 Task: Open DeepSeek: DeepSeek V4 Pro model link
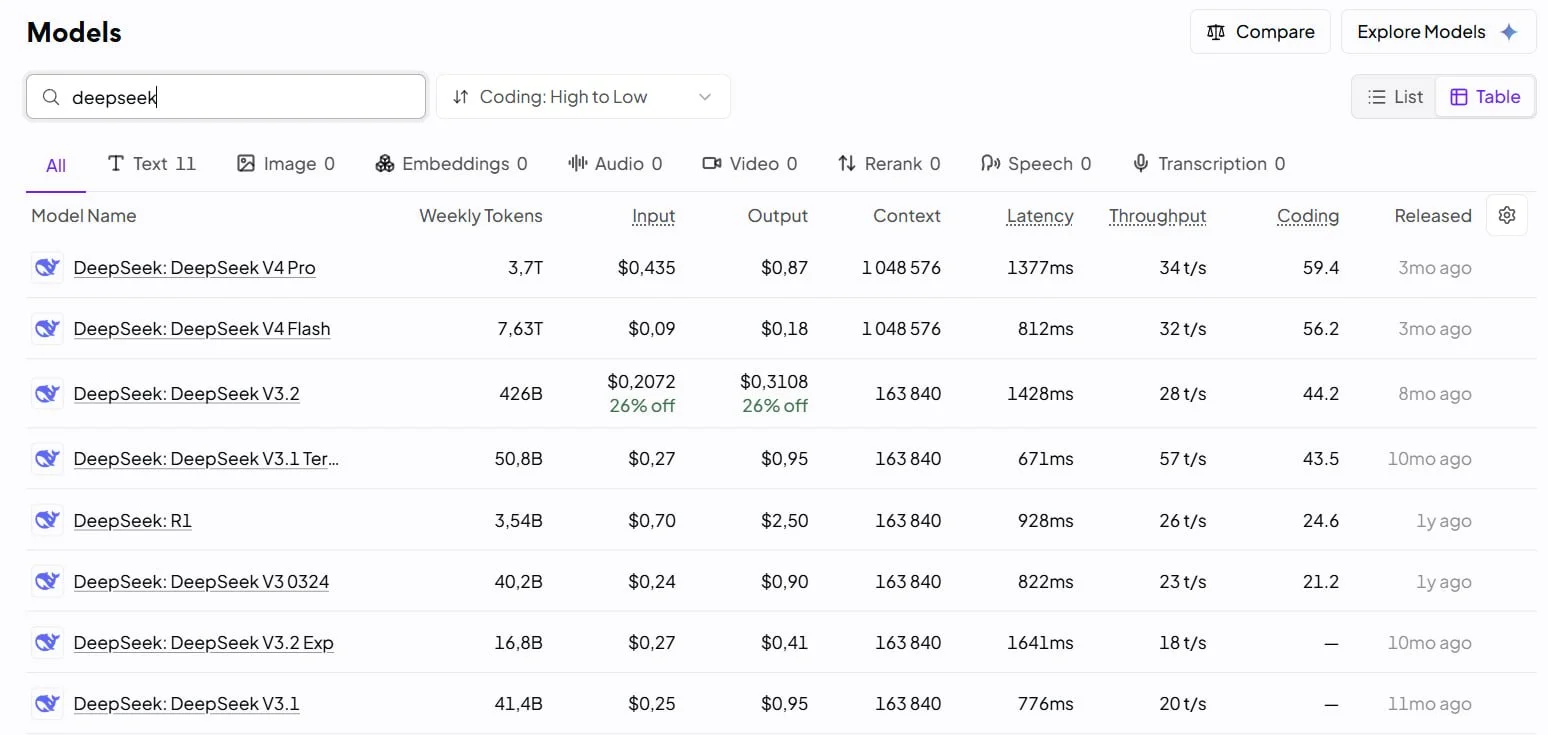click(x=195, y=268)
